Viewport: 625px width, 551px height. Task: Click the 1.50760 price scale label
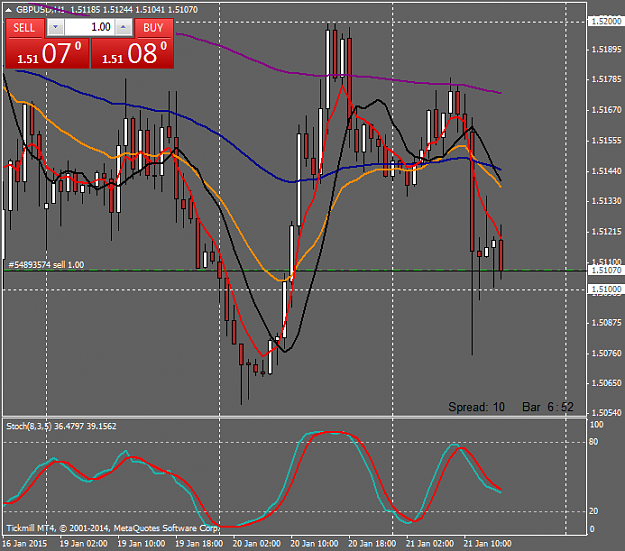tap(606, 353)
